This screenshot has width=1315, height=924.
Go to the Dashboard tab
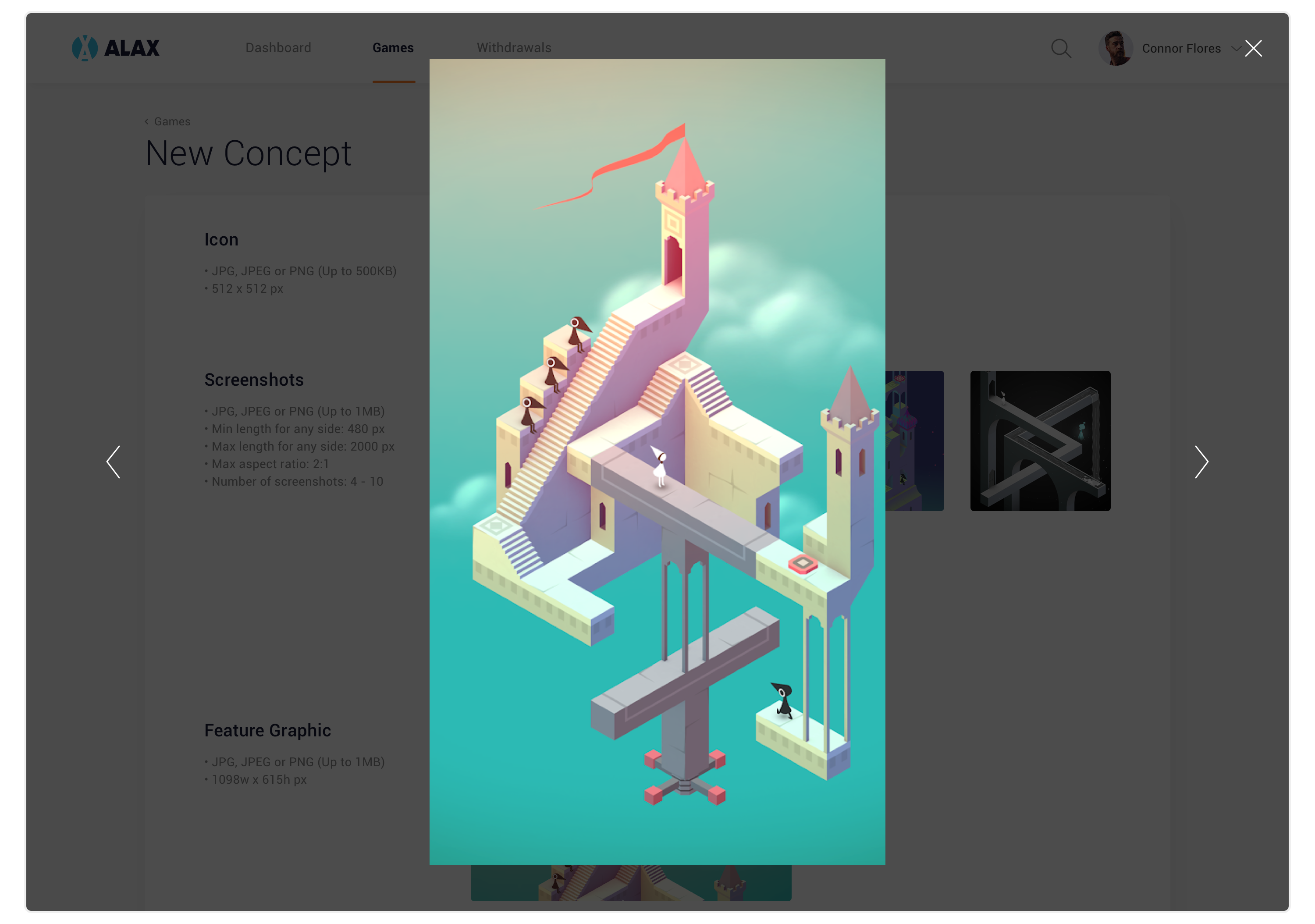click(278, 47)
